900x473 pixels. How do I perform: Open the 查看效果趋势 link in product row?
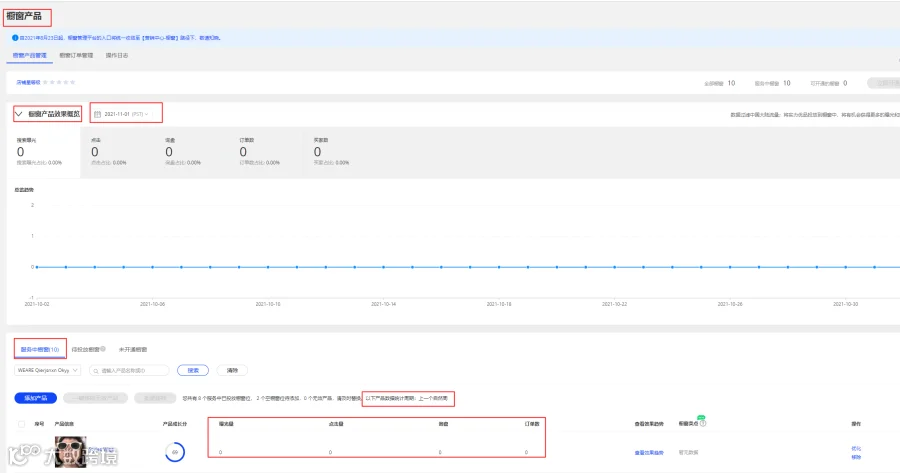(x=649, y=453)
